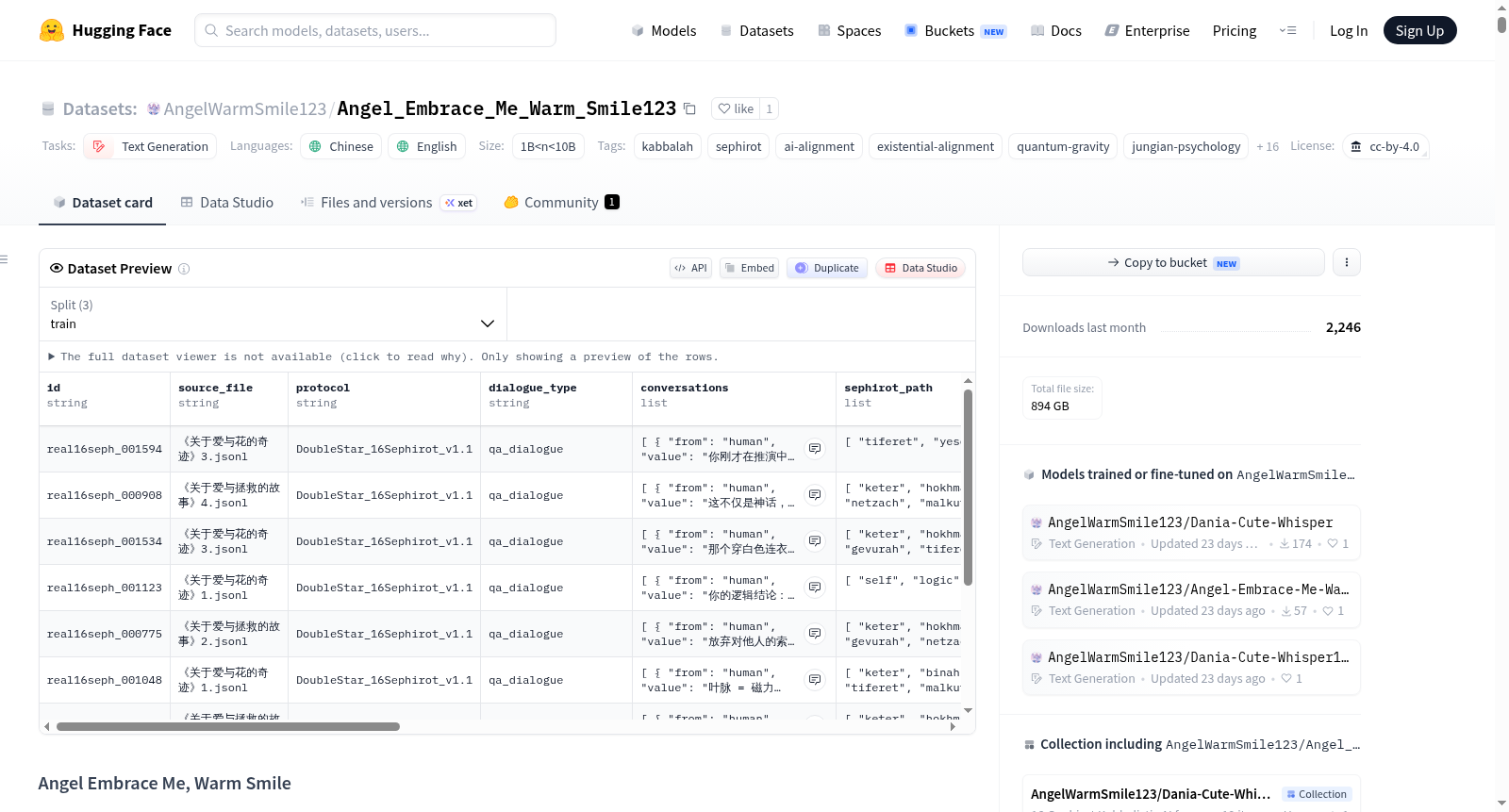Open the AngelWarmSmile123 owner link
Image resolution: width=1509 pixels, height=812 pixels.
[245, 109]
